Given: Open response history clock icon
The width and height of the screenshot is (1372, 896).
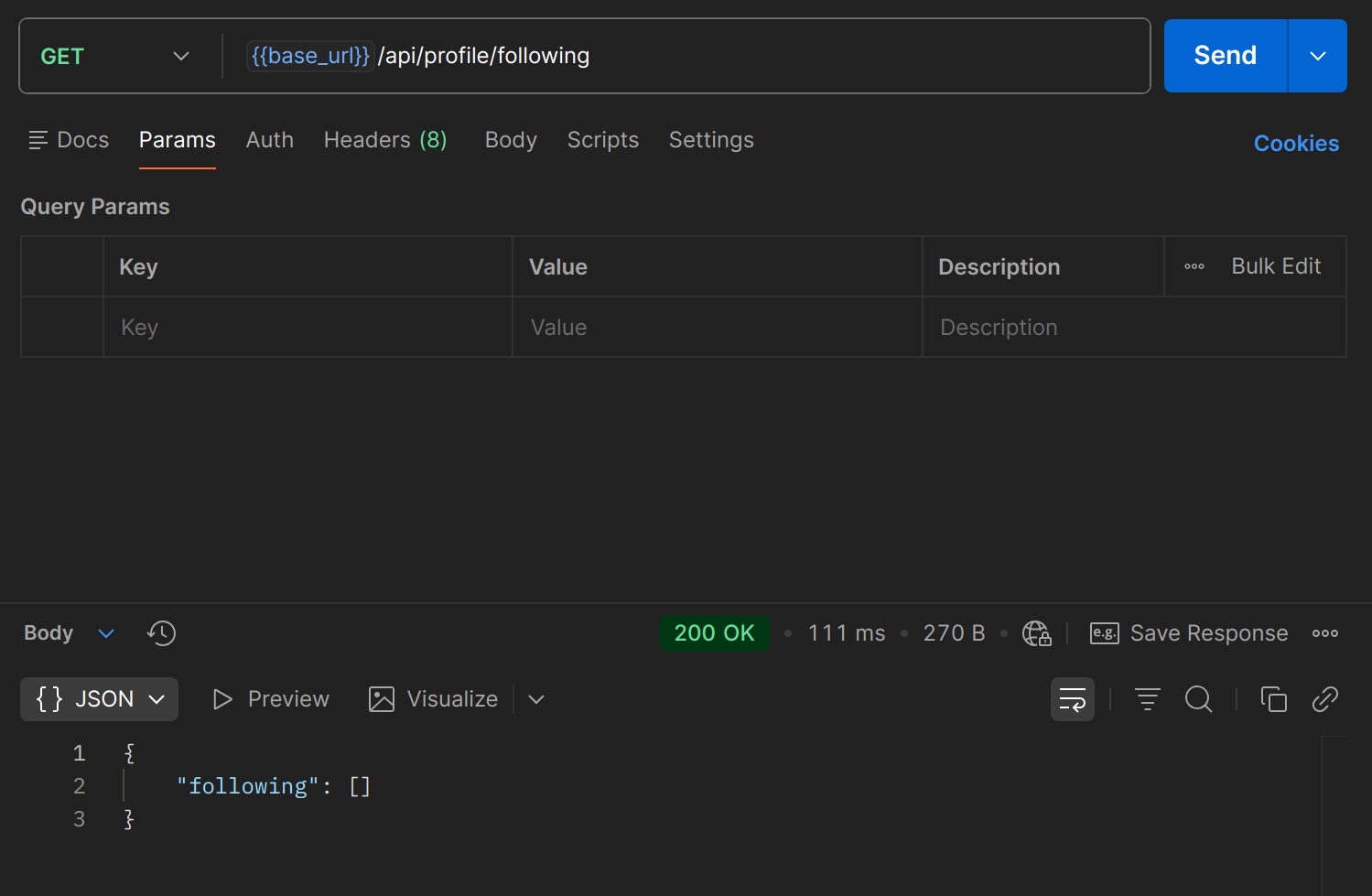Looking at the screenshot, I should [x=161, y=633].
